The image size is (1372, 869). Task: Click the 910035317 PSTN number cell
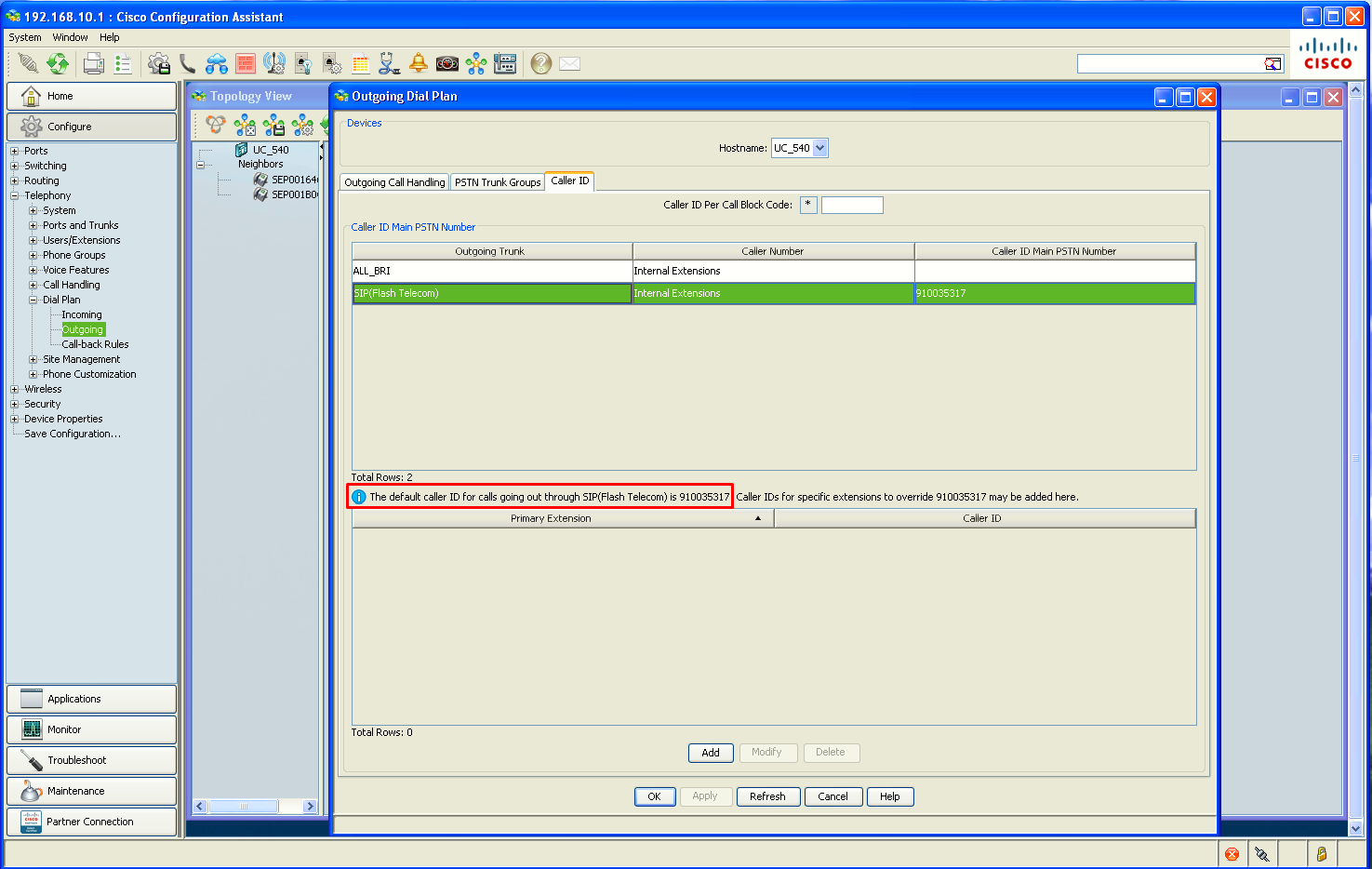point(1054,293)
